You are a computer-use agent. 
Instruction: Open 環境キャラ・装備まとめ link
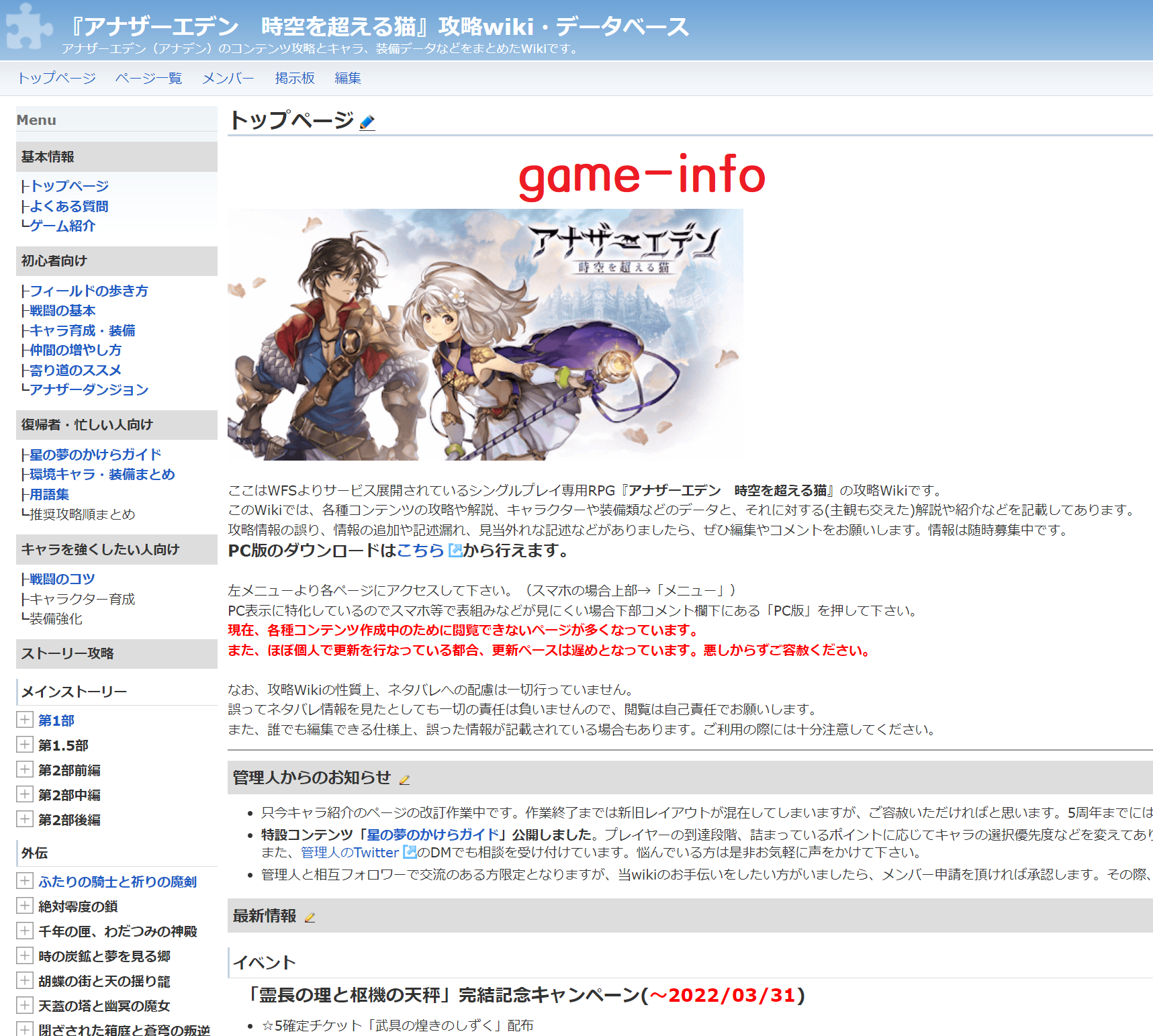pyautogui.click(x=102, y=474)
